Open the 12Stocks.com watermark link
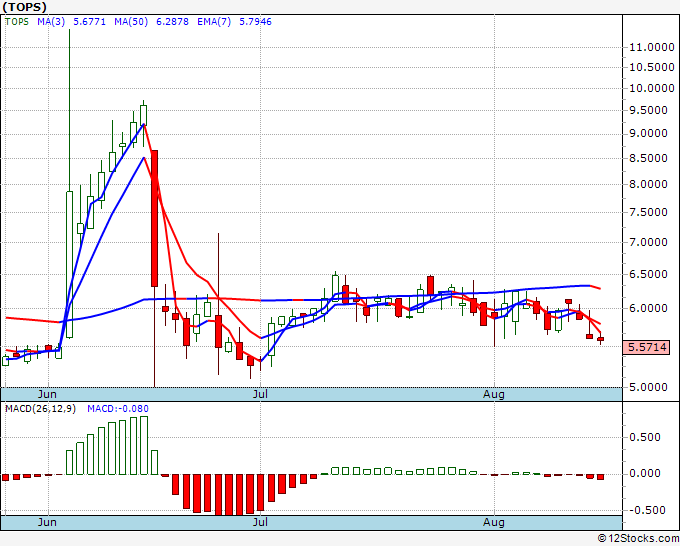Screen dimensions: 680x546 [638, 539]
